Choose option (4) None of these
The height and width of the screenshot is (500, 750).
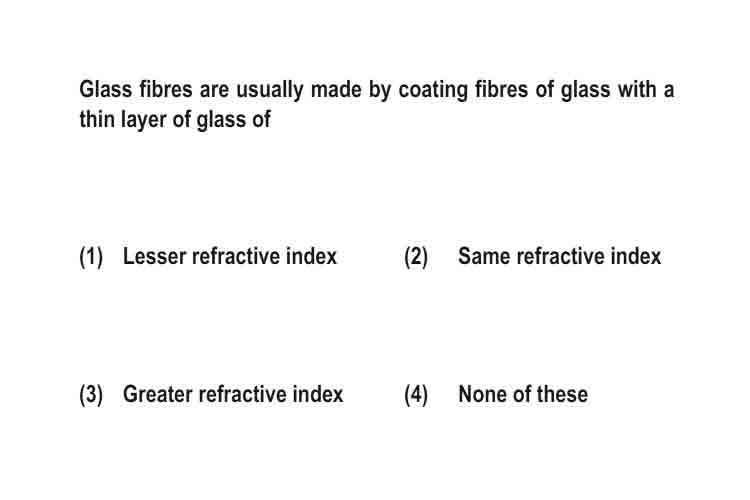coord(496,394)
